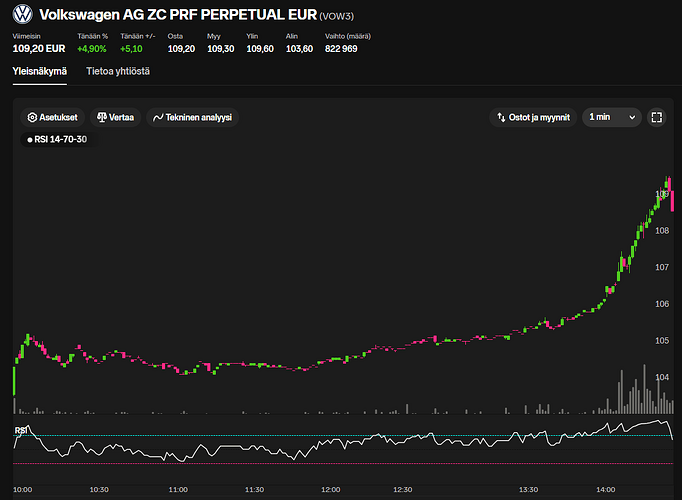
Task: Click the 10:30 time axis label
Action: (x=99, y=490)
